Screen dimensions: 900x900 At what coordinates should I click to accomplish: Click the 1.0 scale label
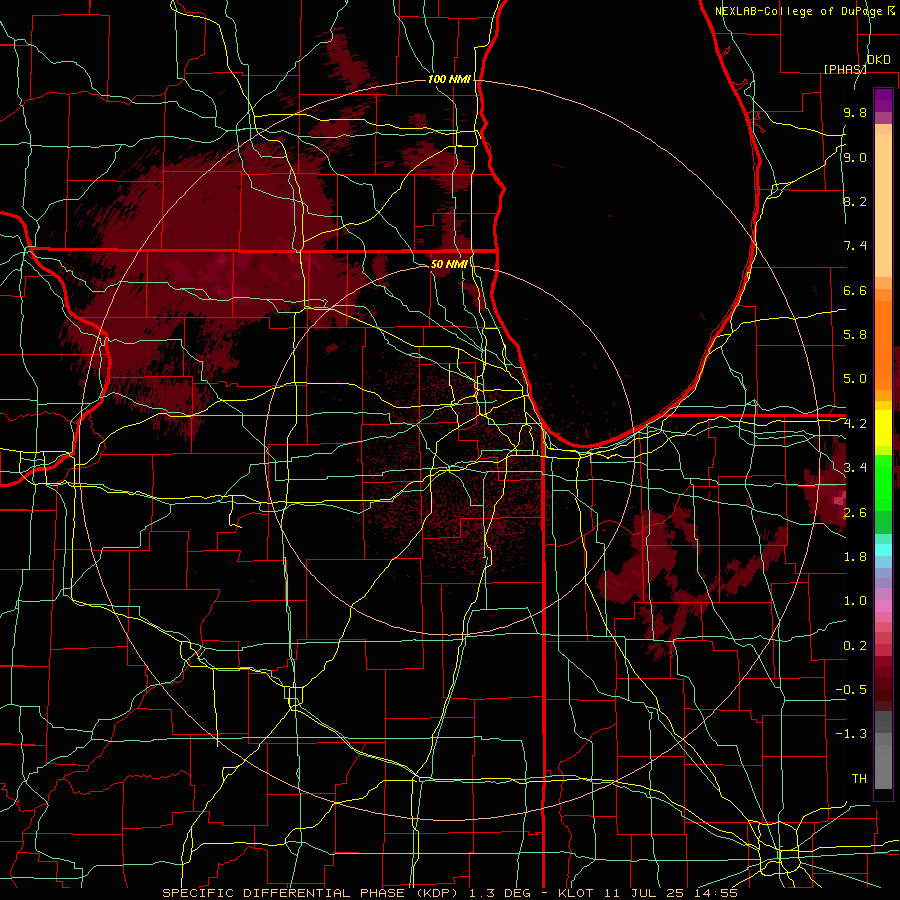[855, 601]
